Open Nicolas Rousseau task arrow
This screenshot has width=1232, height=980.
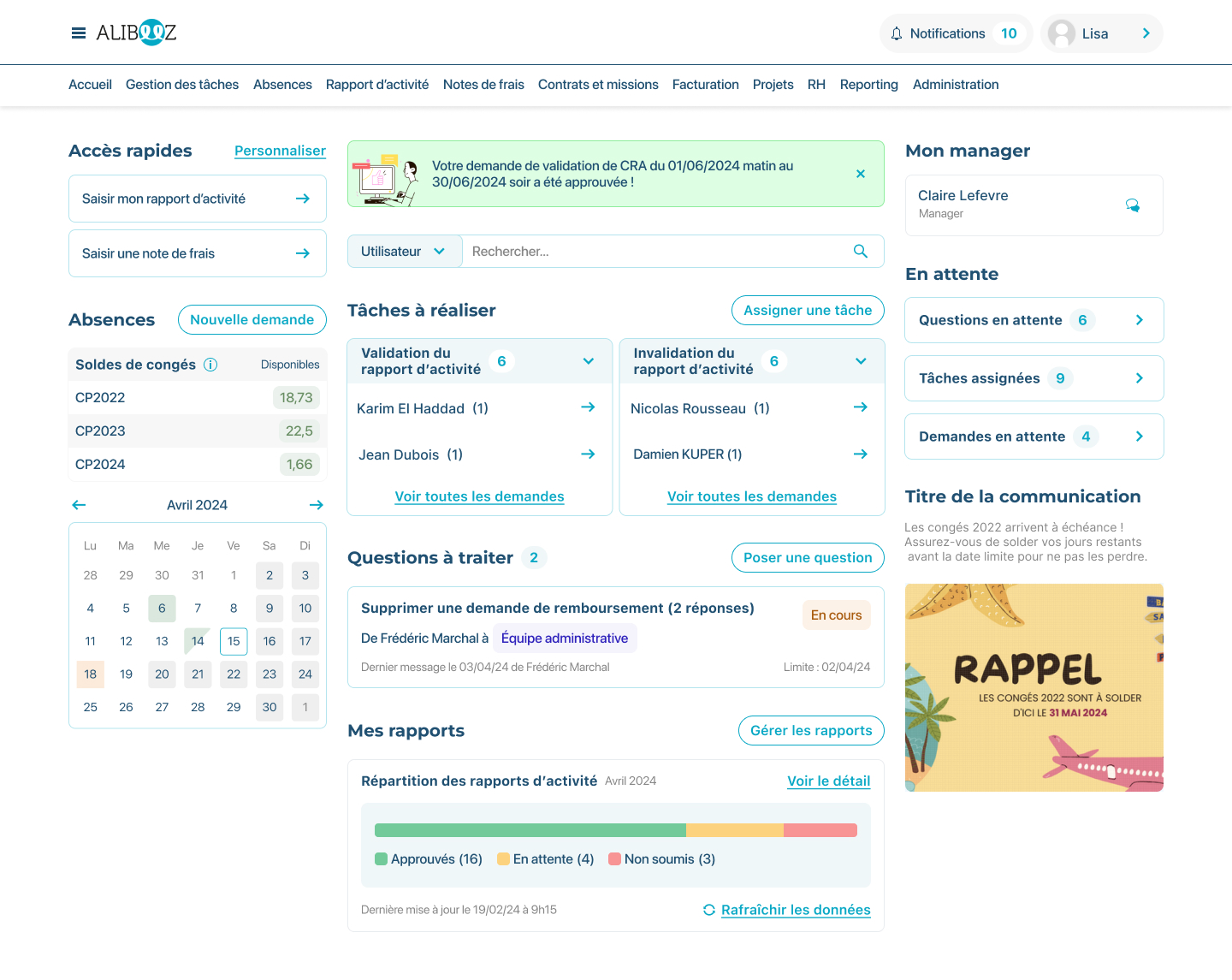coord(861,407)
